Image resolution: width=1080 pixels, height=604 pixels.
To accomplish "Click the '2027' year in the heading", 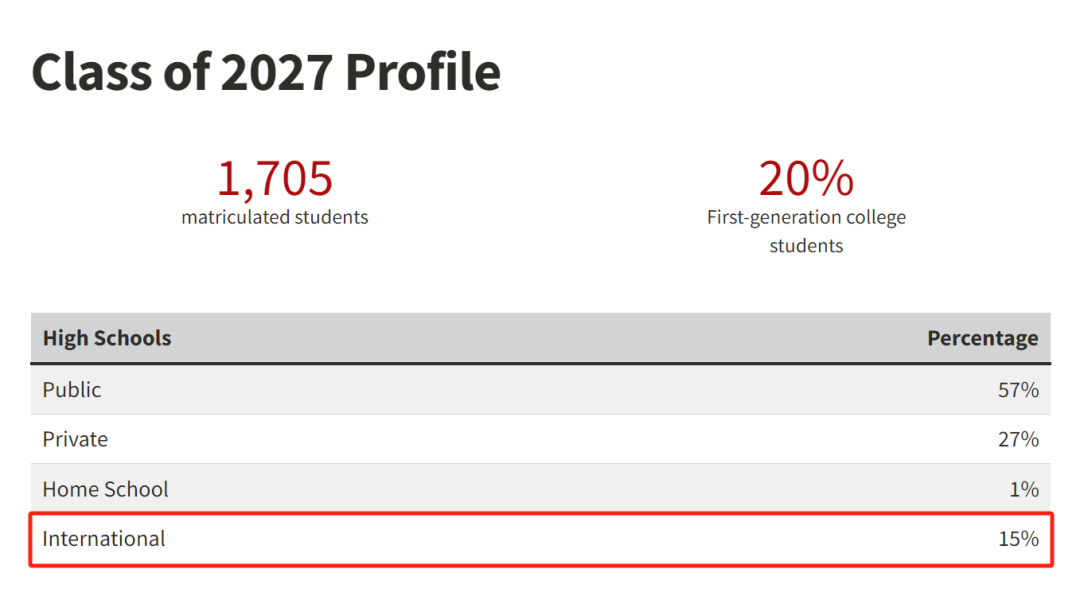I will click(277, 72).
